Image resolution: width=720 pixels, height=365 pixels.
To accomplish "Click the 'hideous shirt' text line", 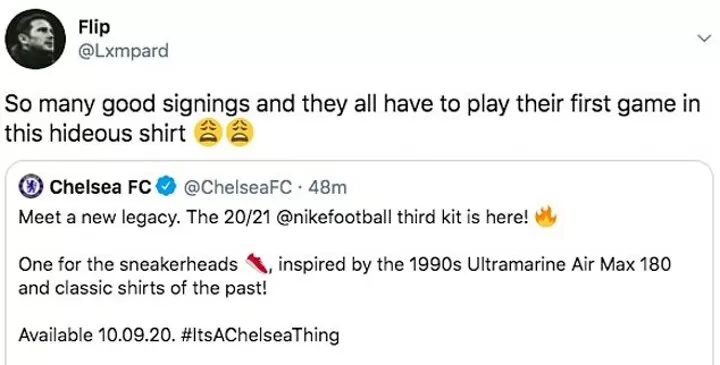I will (x=96, y=134).
